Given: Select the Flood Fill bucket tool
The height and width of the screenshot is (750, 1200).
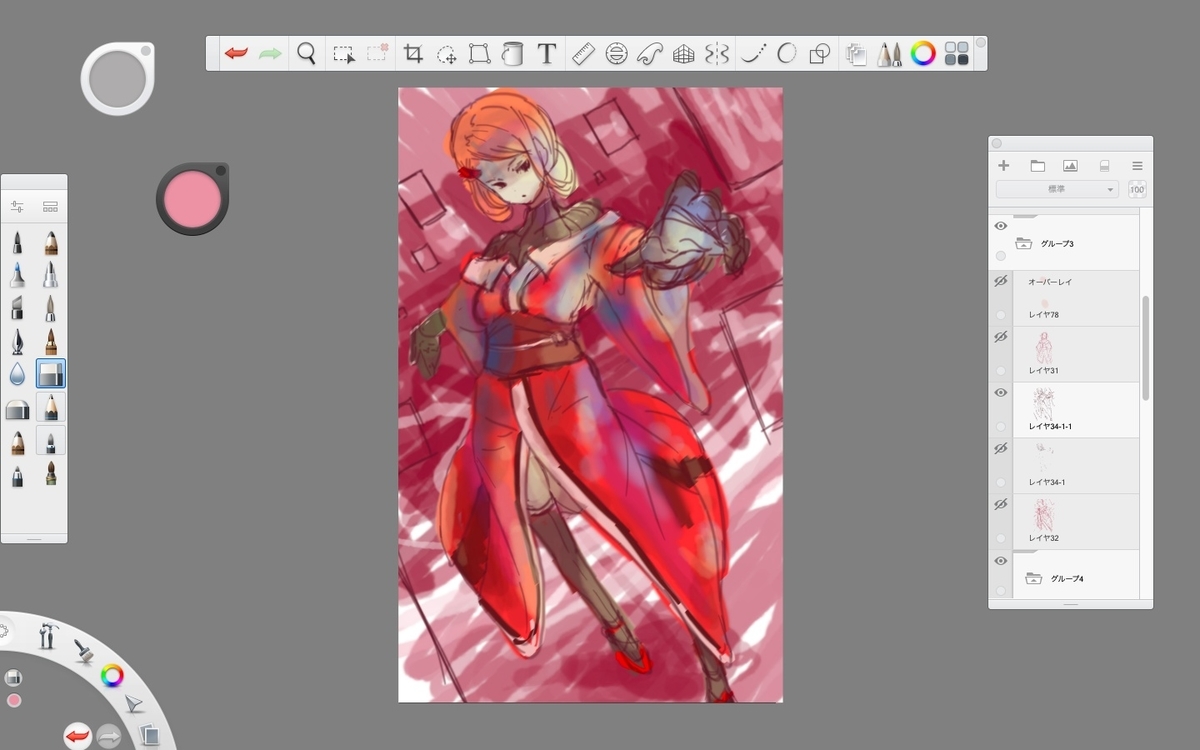Looking at the screenshot, I should coord(512,54).
